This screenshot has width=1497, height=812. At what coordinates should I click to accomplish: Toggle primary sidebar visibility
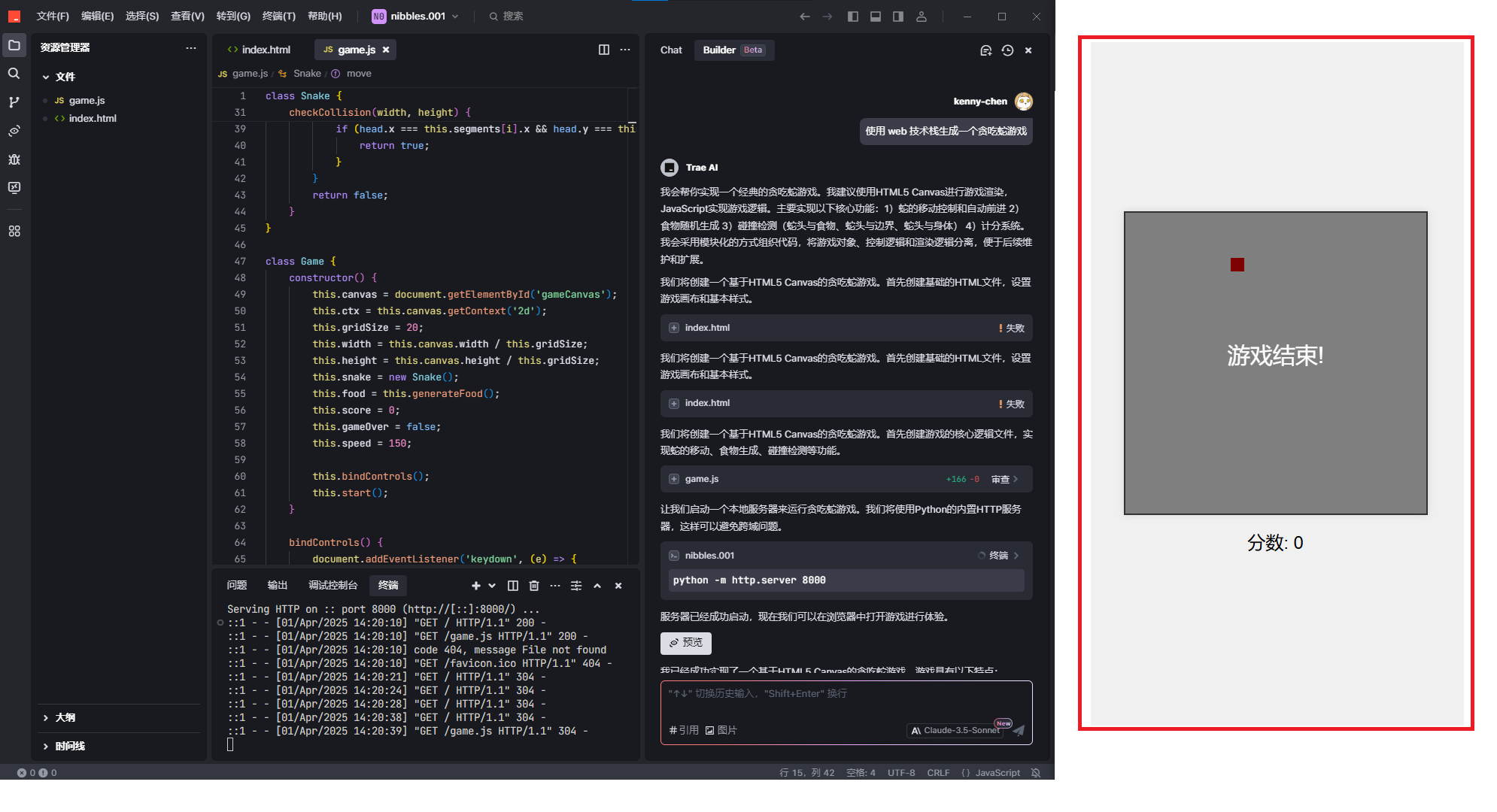(x=852, y=17)
